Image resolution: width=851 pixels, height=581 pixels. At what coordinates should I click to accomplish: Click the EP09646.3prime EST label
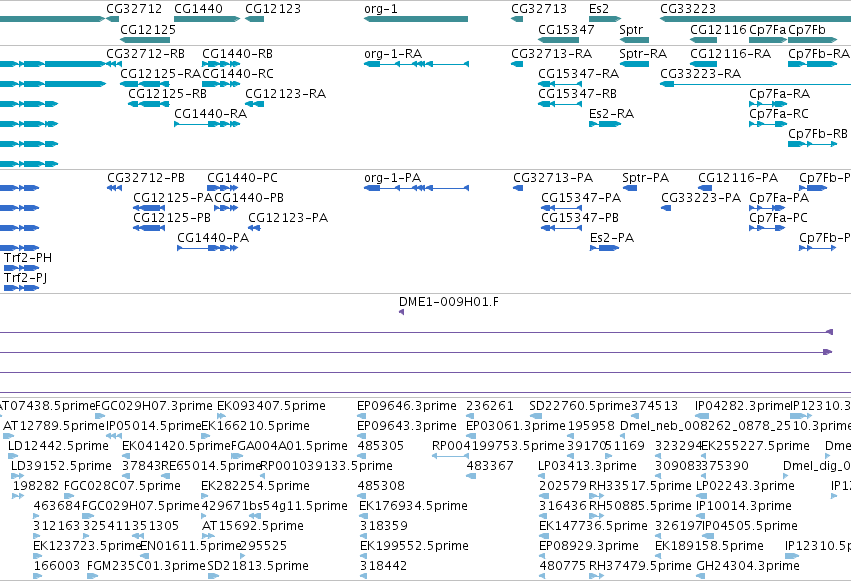(x=407, y=406)
